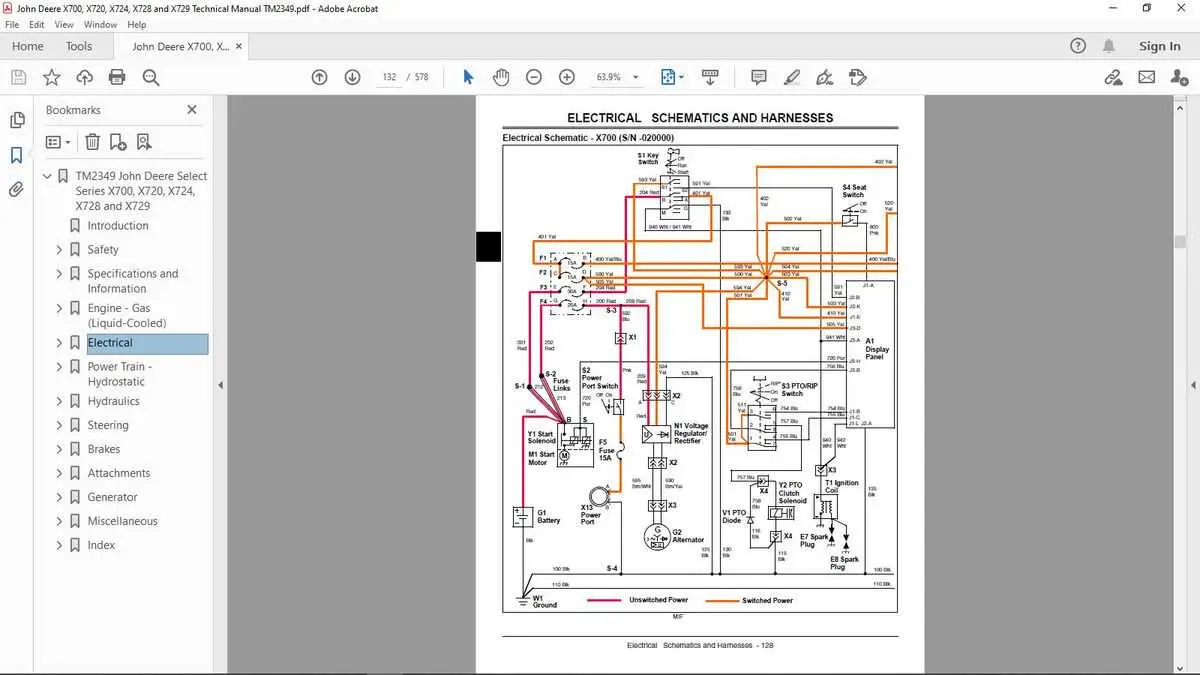This screenshot has width=1200, height=675.
Task: Zoom in with plus button
Action: click(x=567, y=77)
